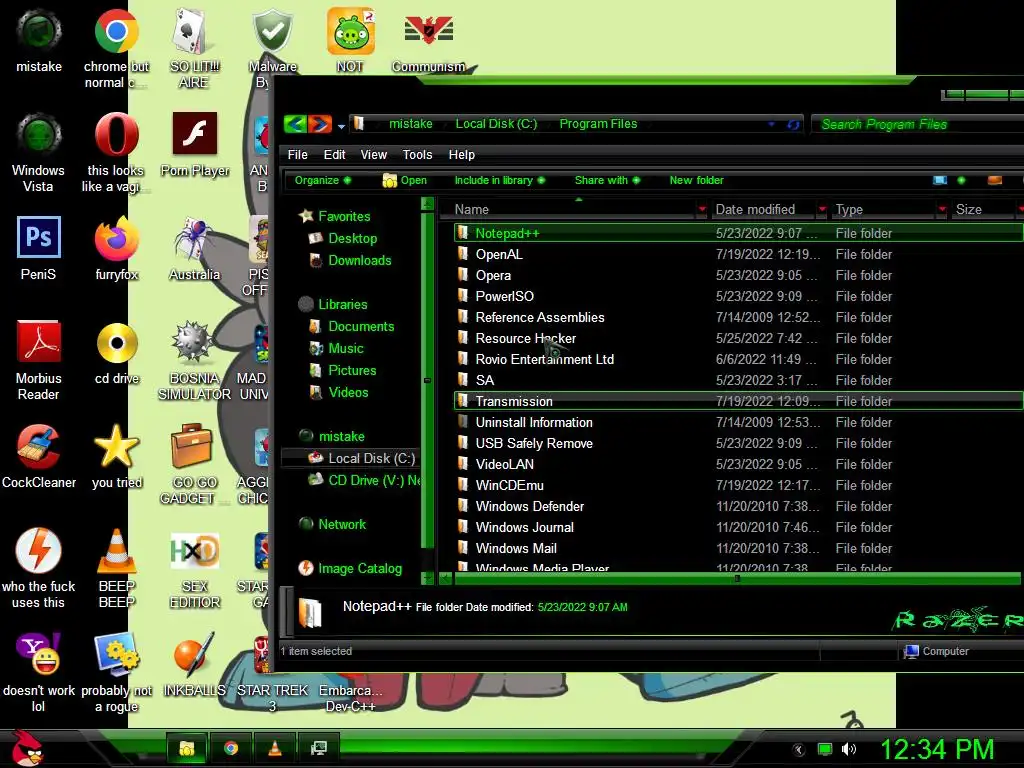Open the Name column filter dropdown
The width and height of the screenshot is (1024, 768).
(x=702, y=210)
